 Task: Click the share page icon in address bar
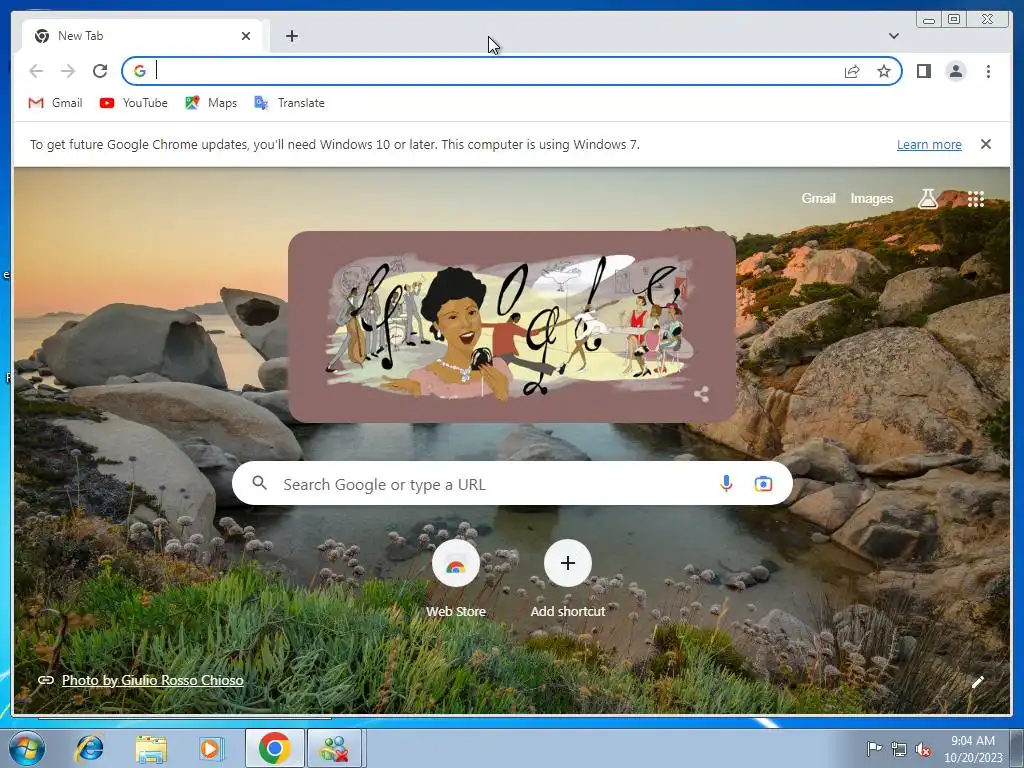pos(852,71)
